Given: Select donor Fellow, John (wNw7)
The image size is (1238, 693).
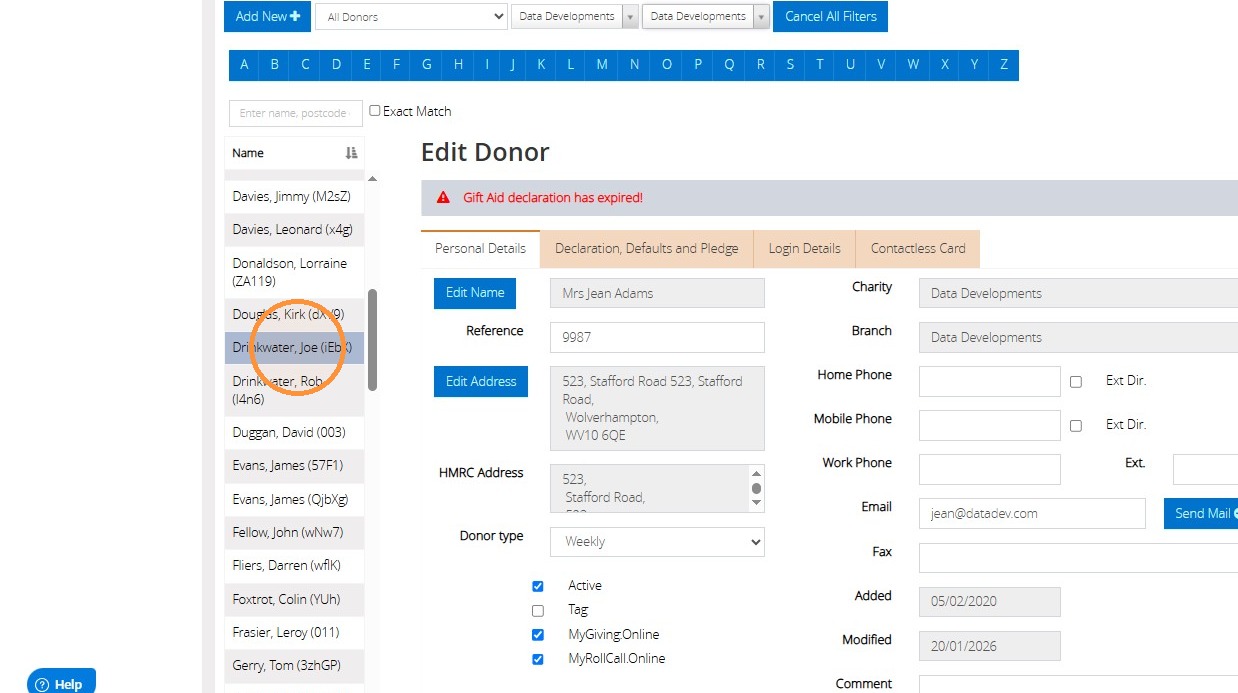Looking at the screenshot, I should (x=294, y=533).
